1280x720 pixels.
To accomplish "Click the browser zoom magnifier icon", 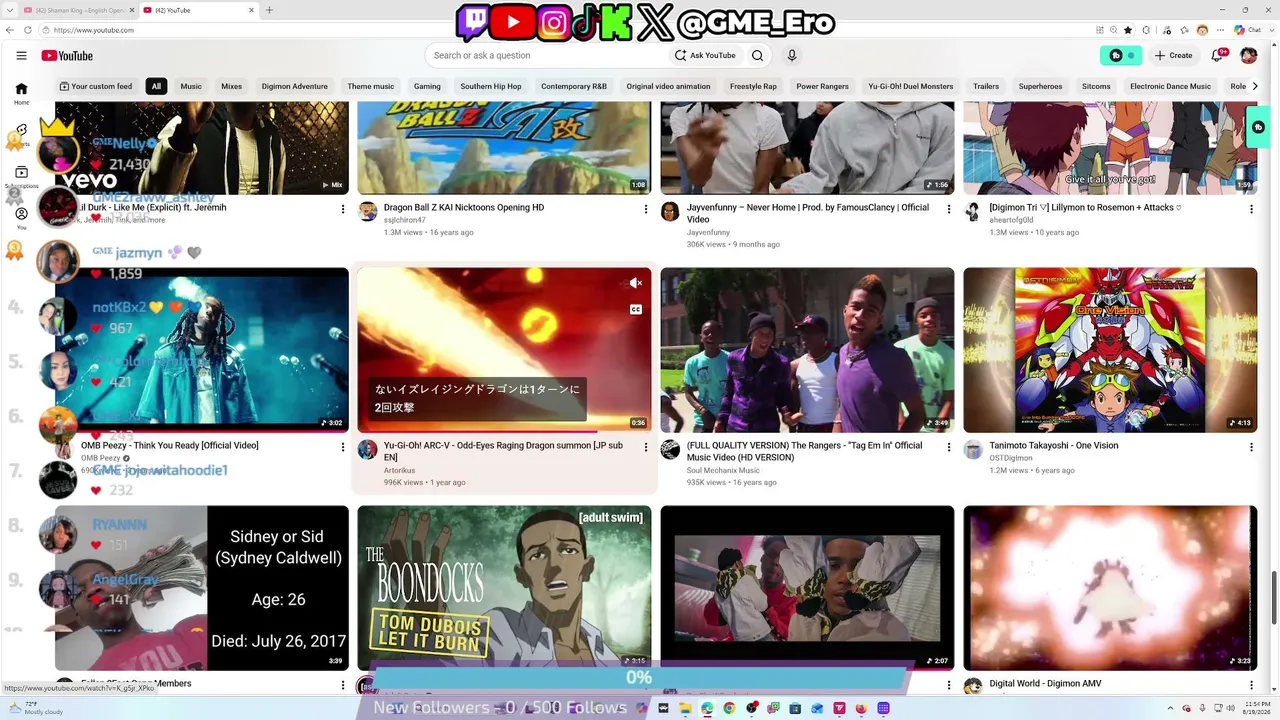I will [1113, 30].
